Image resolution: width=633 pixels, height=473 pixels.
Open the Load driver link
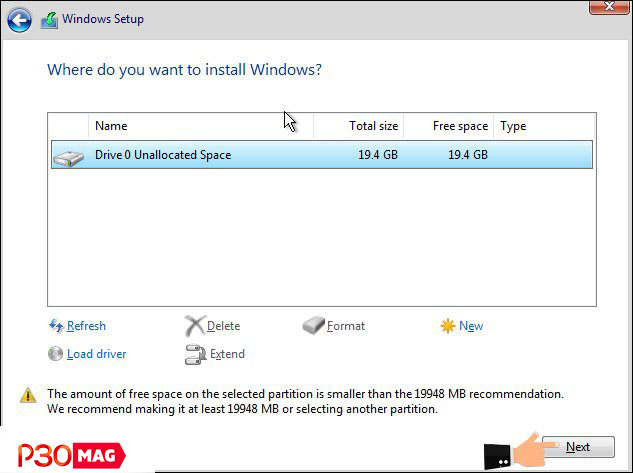[96, 354]
